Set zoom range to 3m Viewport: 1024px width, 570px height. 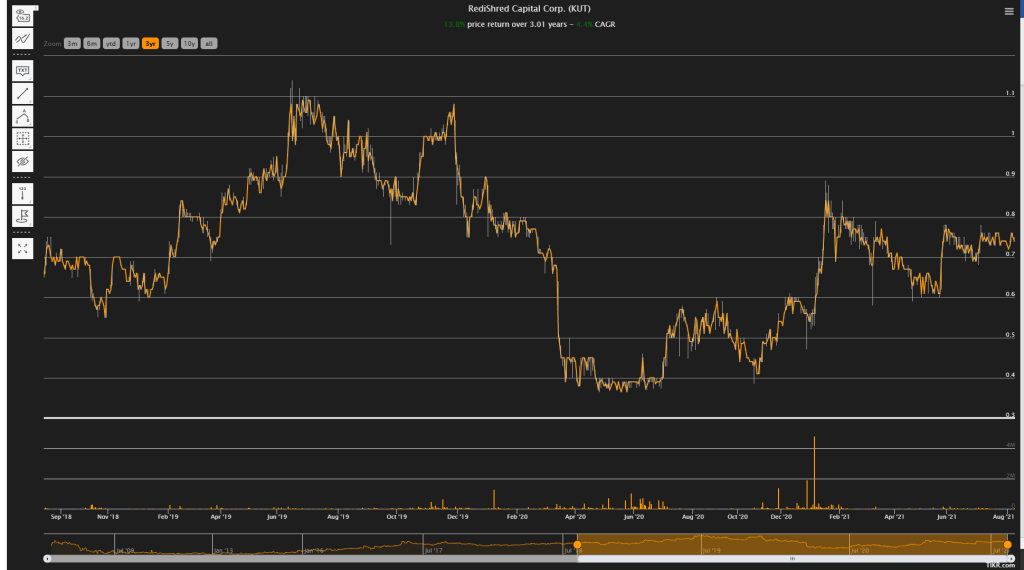click(72, 44)
